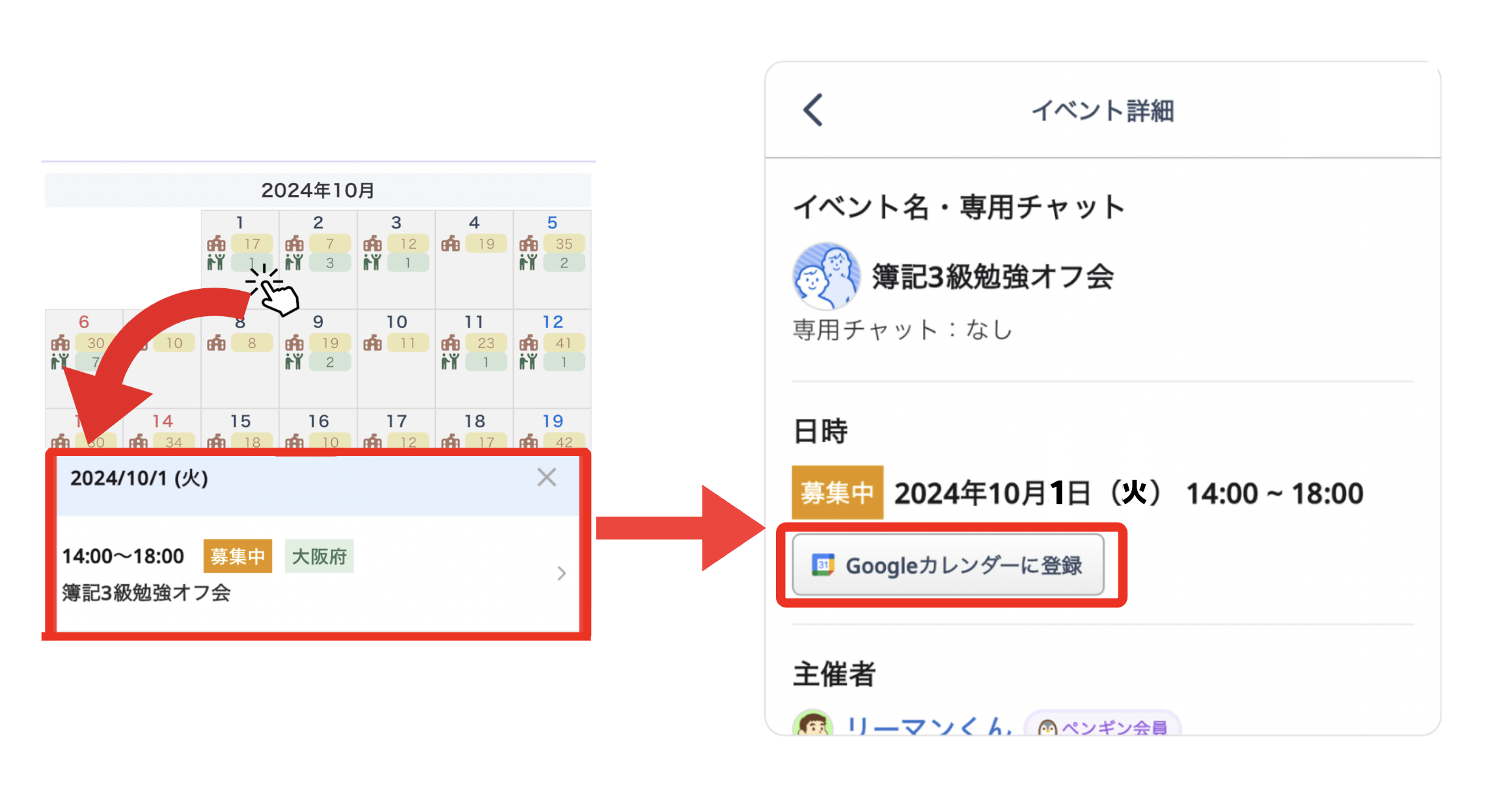Select the attendees icon on October 1
The image size is (1505, 812).
pos(217,263)
